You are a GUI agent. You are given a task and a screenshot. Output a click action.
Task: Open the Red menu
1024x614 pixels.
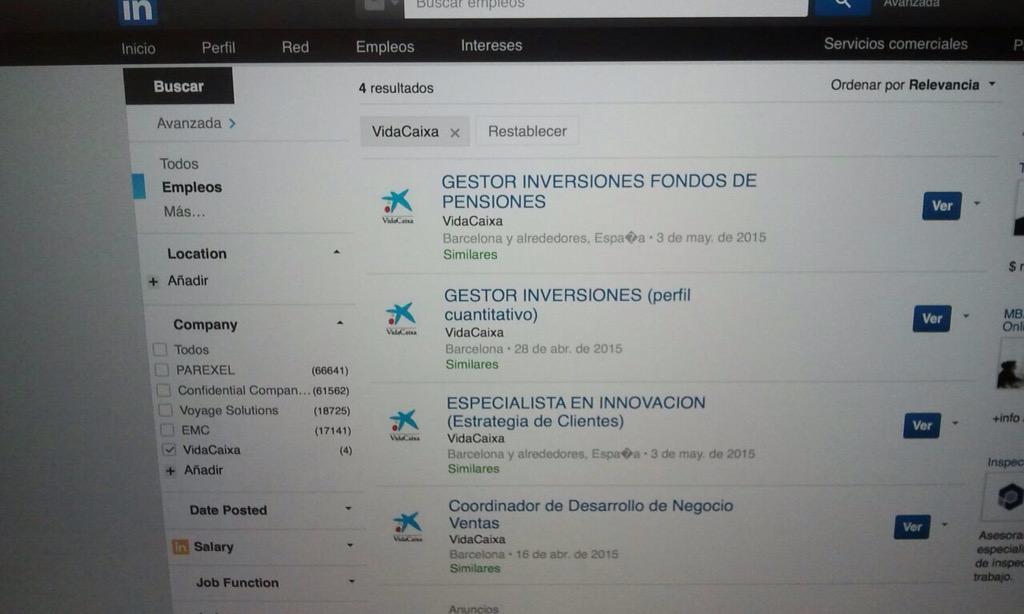(x=295, y=47)
